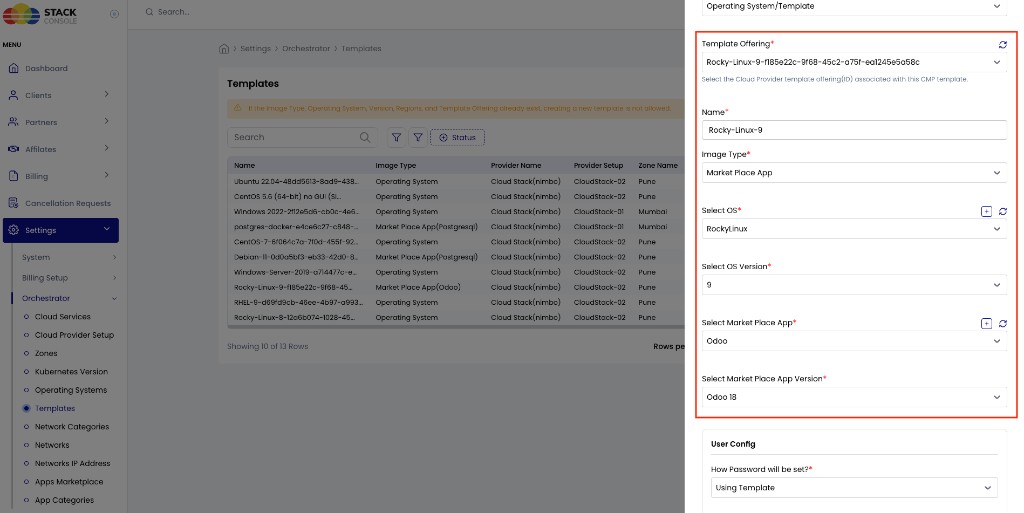Click the Provider Name column header
Image resolution: width=1024 pixels, height=513 pixels.
[x=516, y=165]
